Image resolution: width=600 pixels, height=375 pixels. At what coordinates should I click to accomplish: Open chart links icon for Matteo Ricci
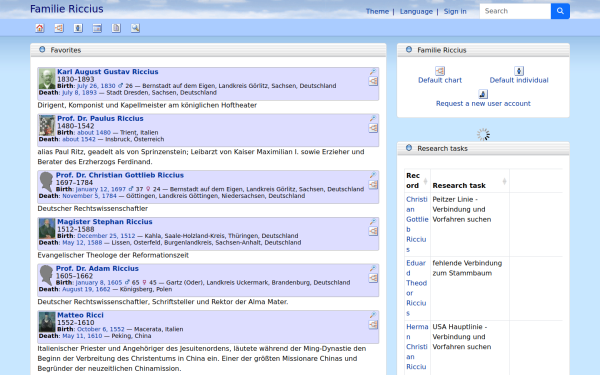click(373, 324)
